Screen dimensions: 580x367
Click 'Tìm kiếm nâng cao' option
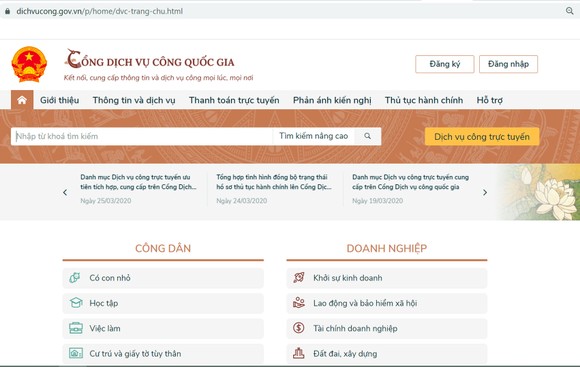pyautogui.click(x=314, y=136)
